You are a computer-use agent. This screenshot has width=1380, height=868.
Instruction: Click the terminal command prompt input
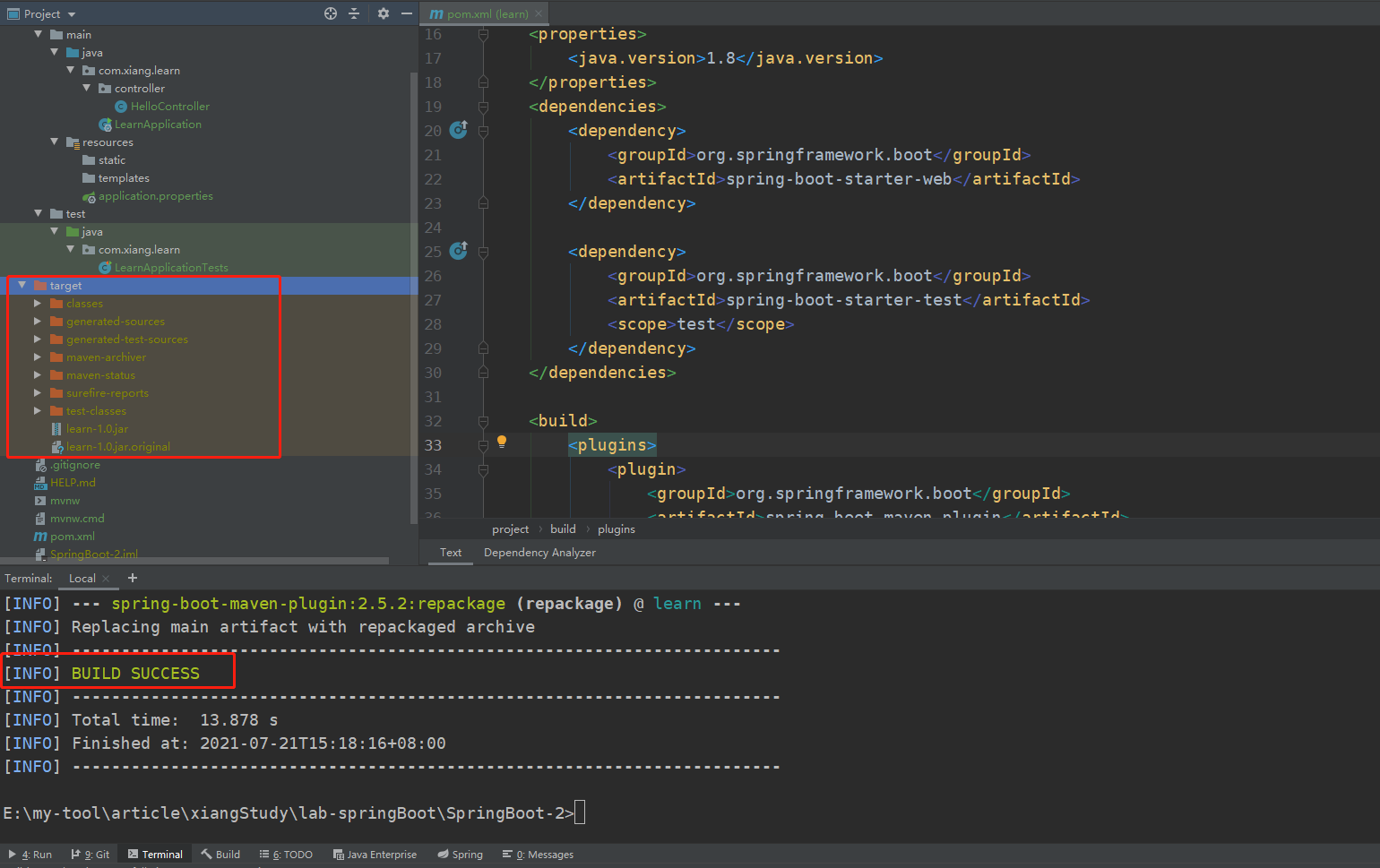579,813
